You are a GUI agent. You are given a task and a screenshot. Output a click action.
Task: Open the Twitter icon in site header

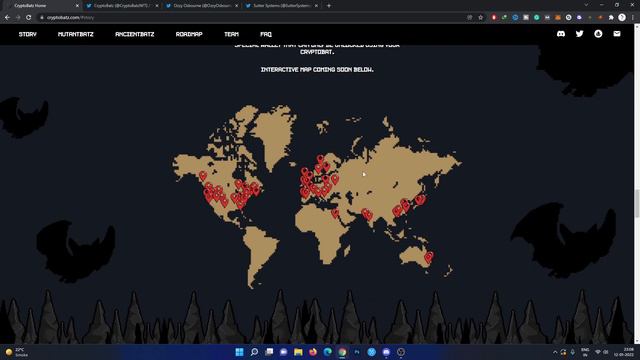point(580,34)
